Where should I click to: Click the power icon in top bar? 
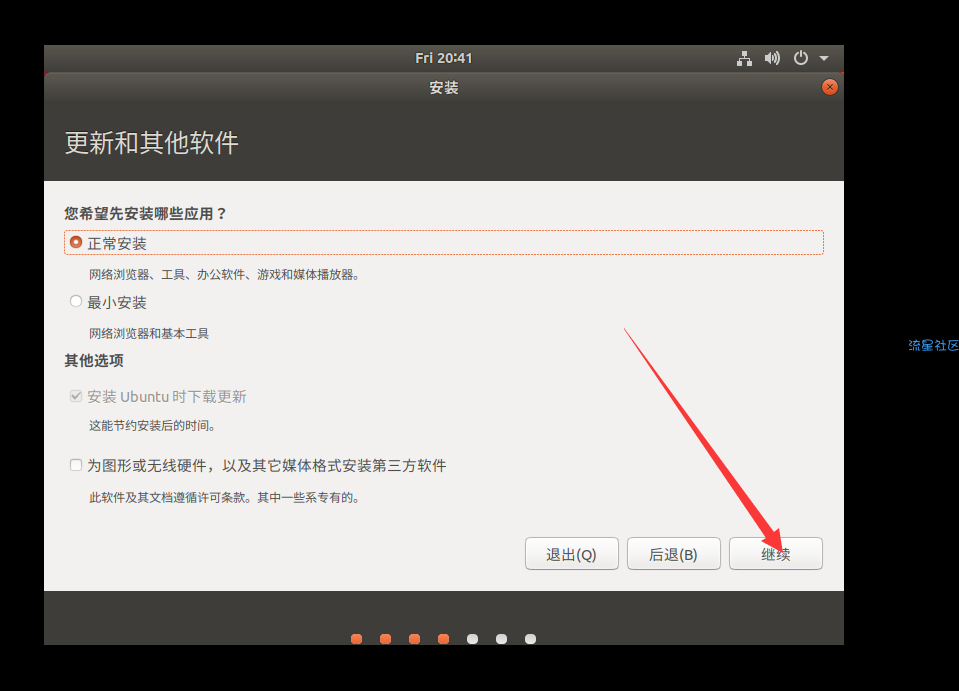(801, 58)
